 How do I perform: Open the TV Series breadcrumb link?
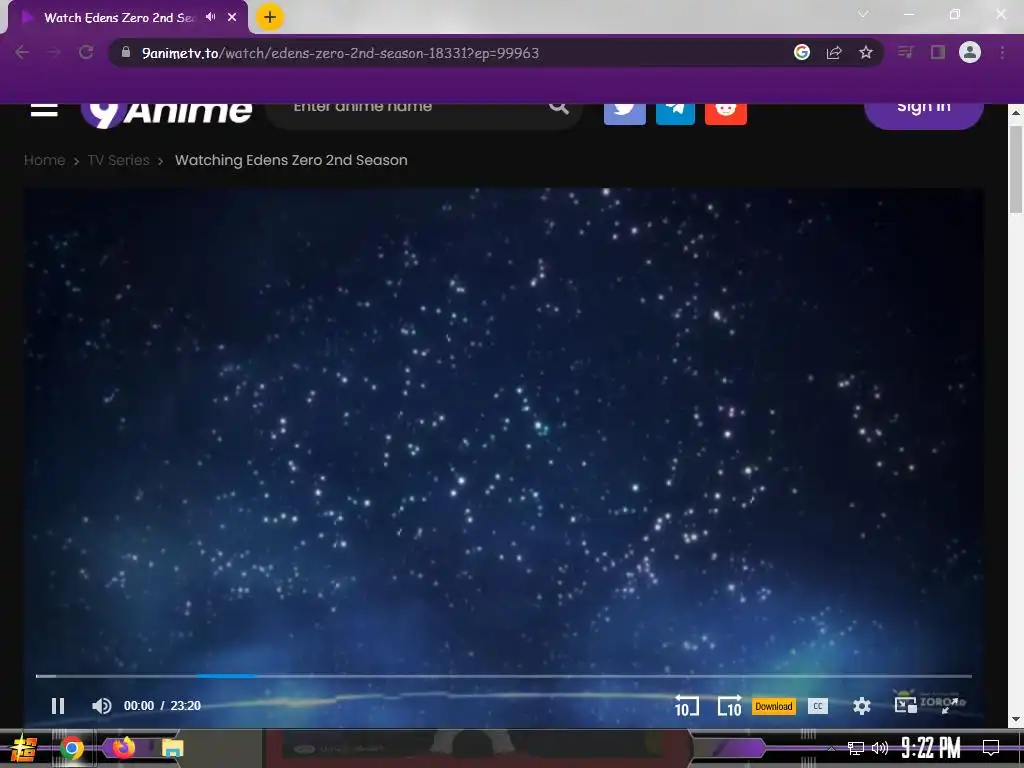pos(119,160)
